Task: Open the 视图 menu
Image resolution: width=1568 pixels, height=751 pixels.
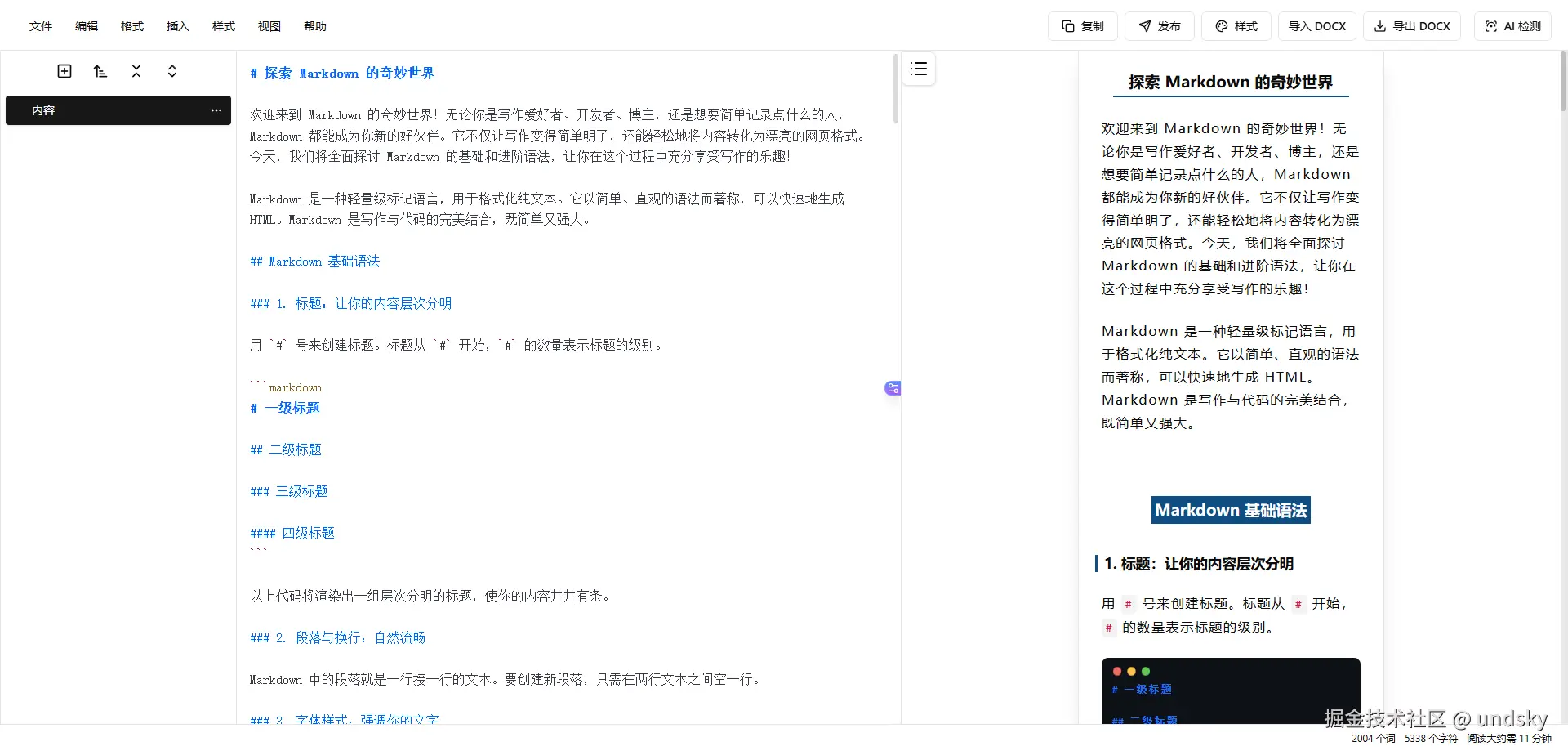Action: (269, 25)
